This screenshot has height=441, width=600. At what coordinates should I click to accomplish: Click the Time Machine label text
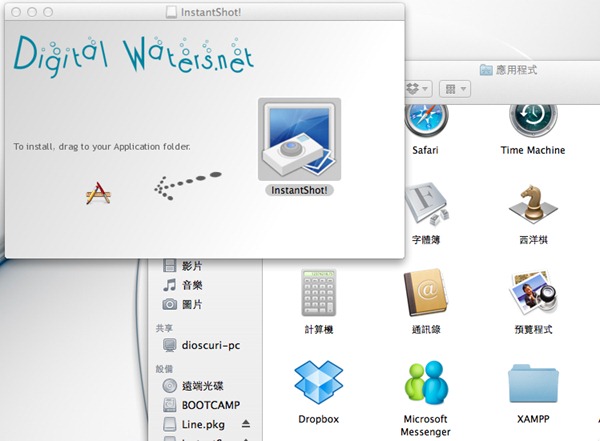click(x=533, y=150)
